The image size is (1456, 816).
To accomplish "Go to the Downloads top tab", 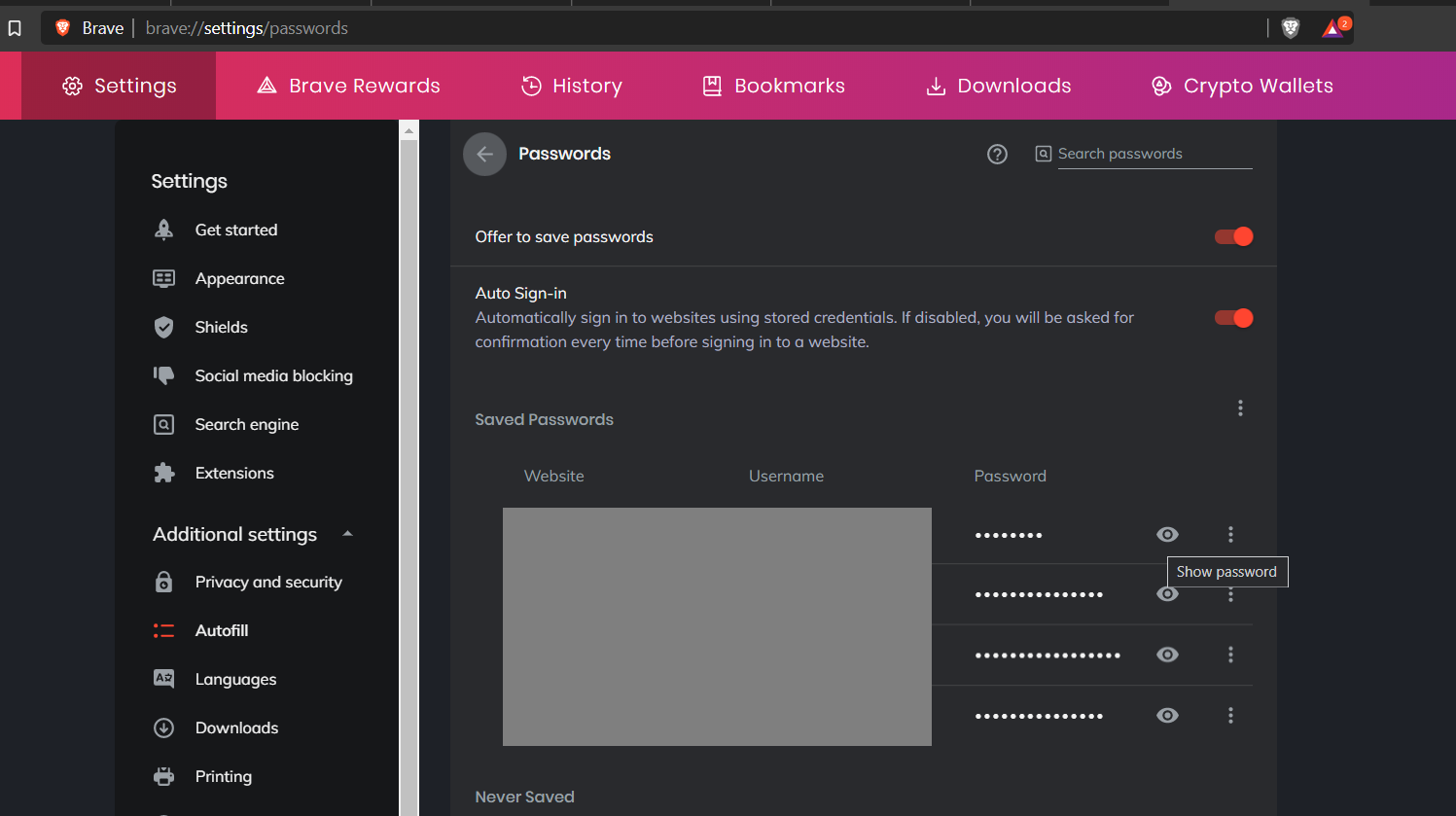I will pos(998,86).
